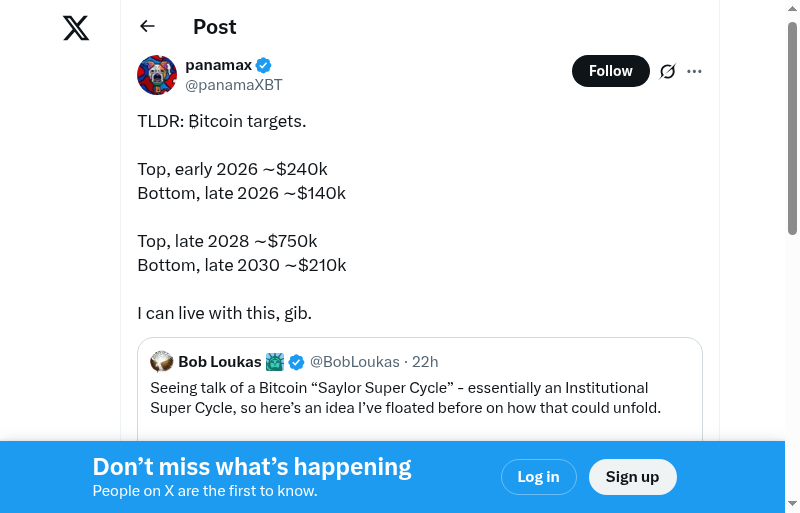Image resolution: width=800 pixels, height=513 pixels.
Task: Open the X logo home link
Action: tap(76, 28)
